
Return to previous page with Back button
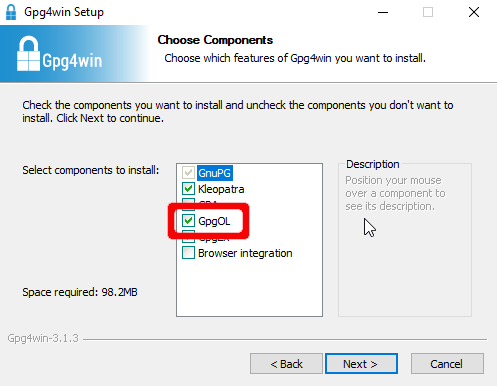click(x=286, y=364)
